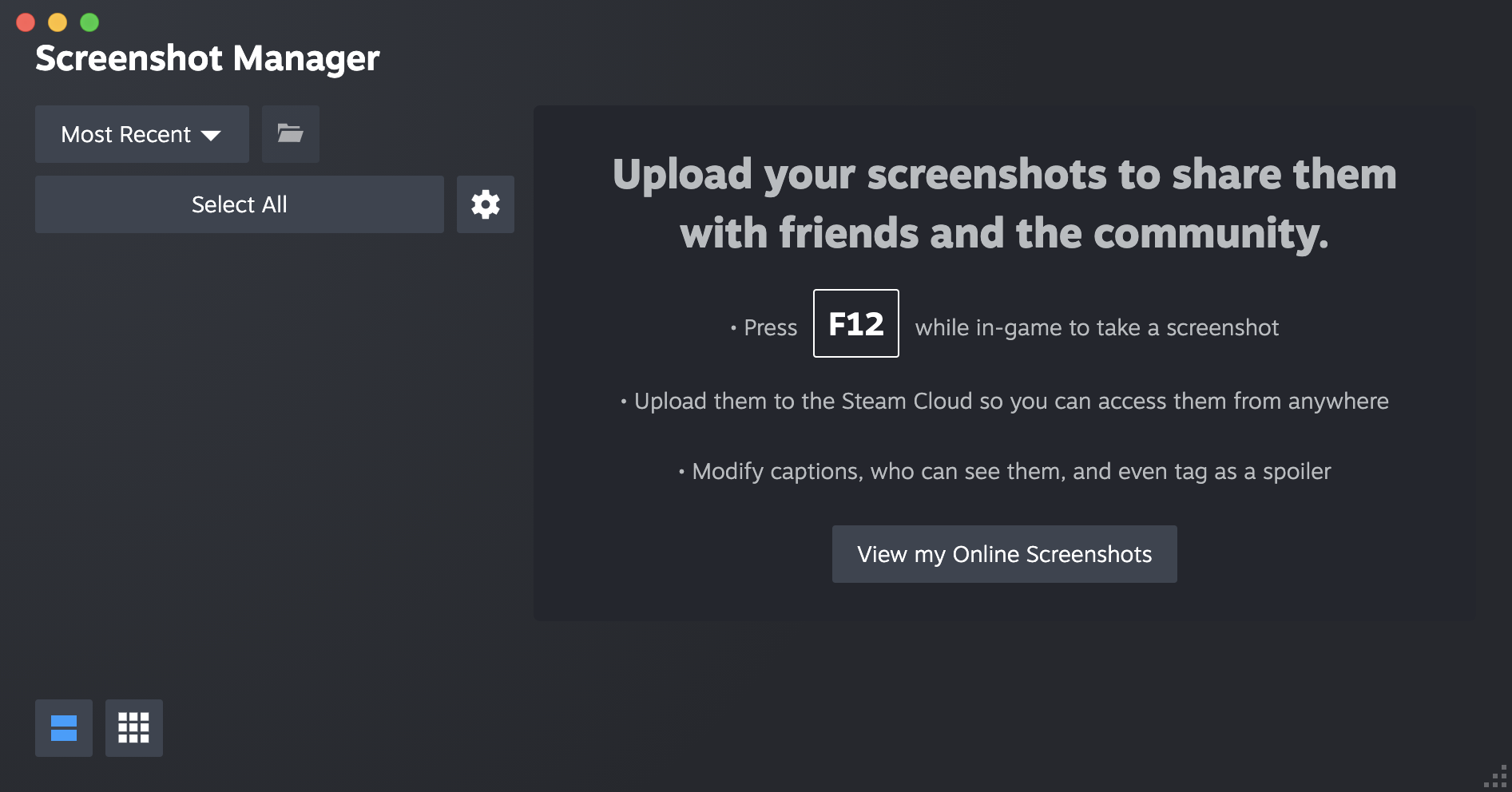The width and height of the screenshot is (1512, 792).
Task: Click the "Press" label before F12
Action: click(770, 327)
